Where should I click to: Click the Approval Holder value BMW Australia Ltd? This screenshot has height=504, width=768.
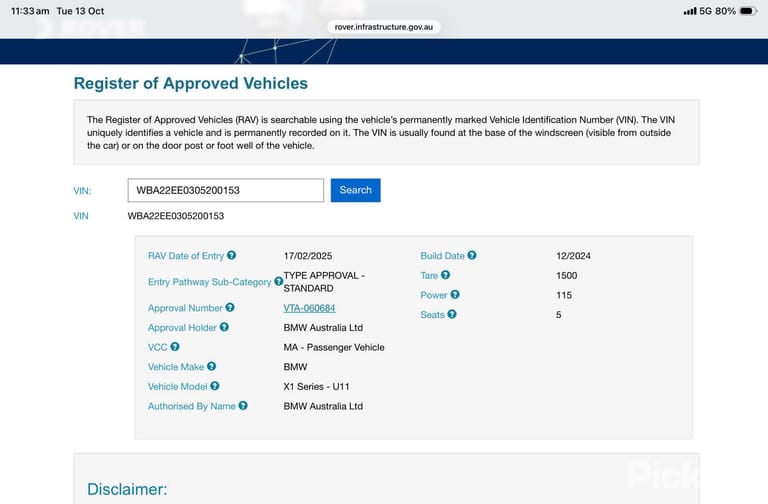point(323,328)
